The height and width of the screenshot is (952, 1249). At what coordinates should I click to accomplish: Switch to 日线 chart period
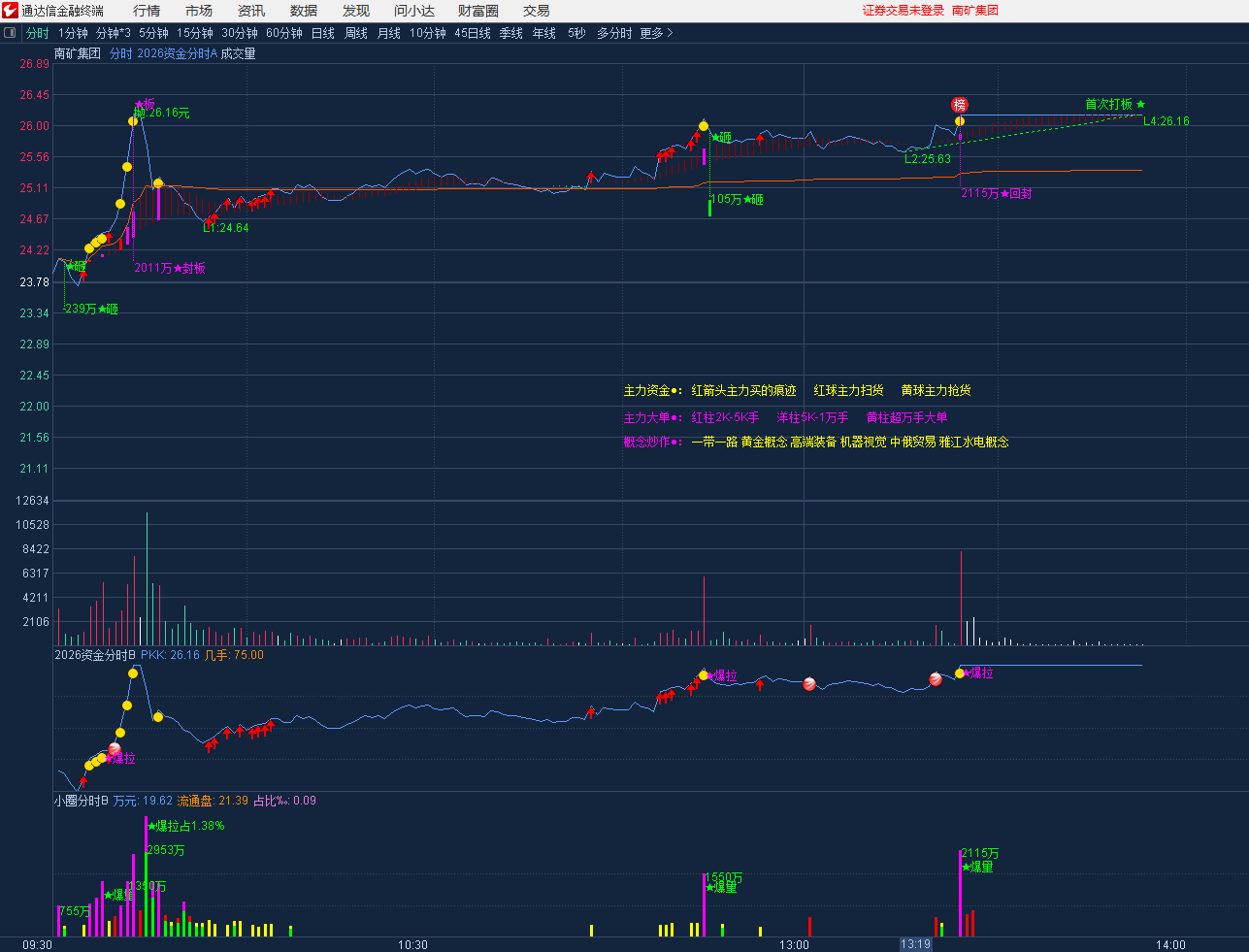tap(322, 33)
